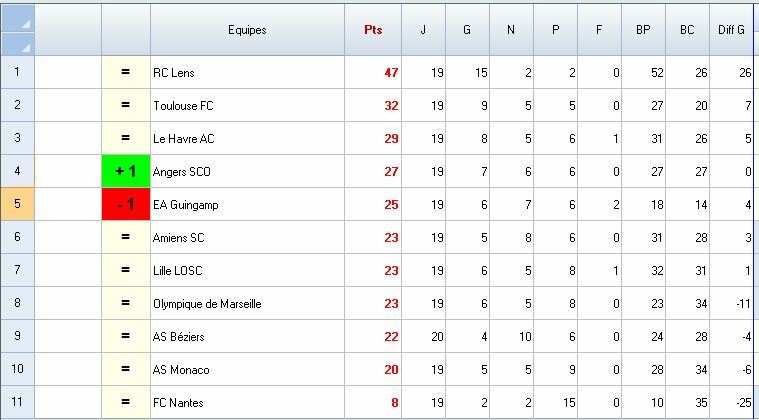Click the Olympique de Marseille team cell

[207, 304]
